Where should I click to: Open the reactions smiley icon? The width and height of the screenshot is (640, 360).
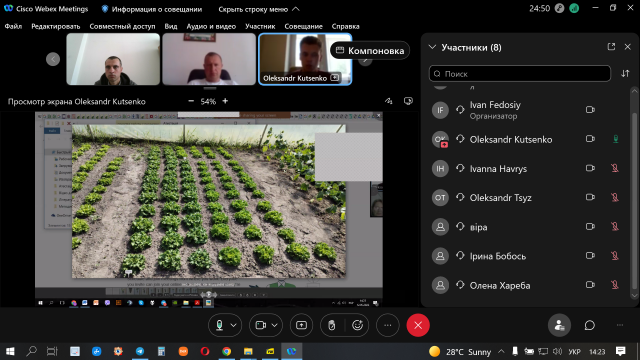click(x=358, y=325)
